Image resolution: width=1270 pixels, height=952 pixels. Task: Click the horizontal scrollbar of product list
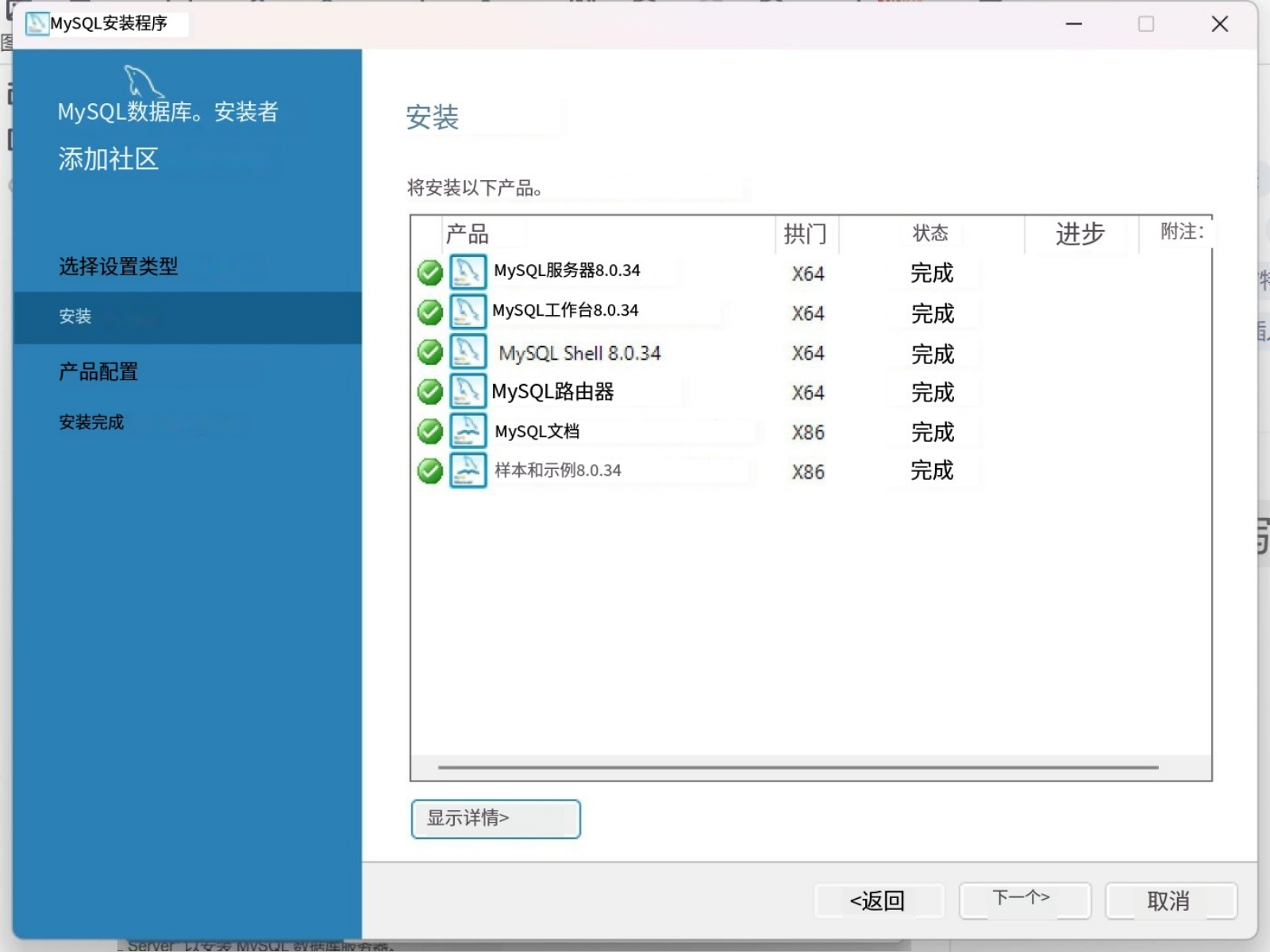click(798, 767)
